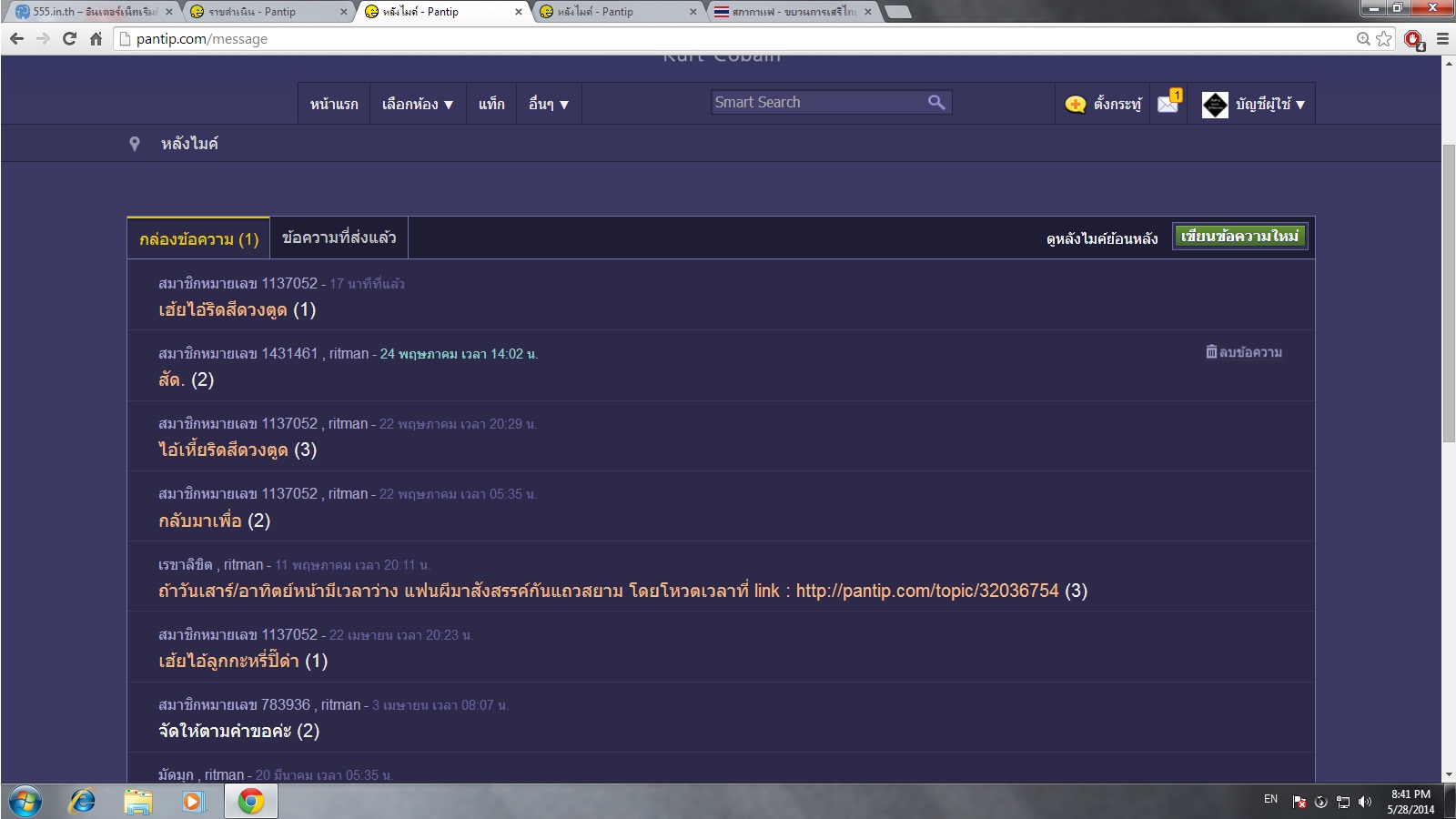Open message เฮ้ยไอ้ลูกกะหรี่ปี๊ดำ (1)
The image size is (1456, 819).
tap(243, 661)
